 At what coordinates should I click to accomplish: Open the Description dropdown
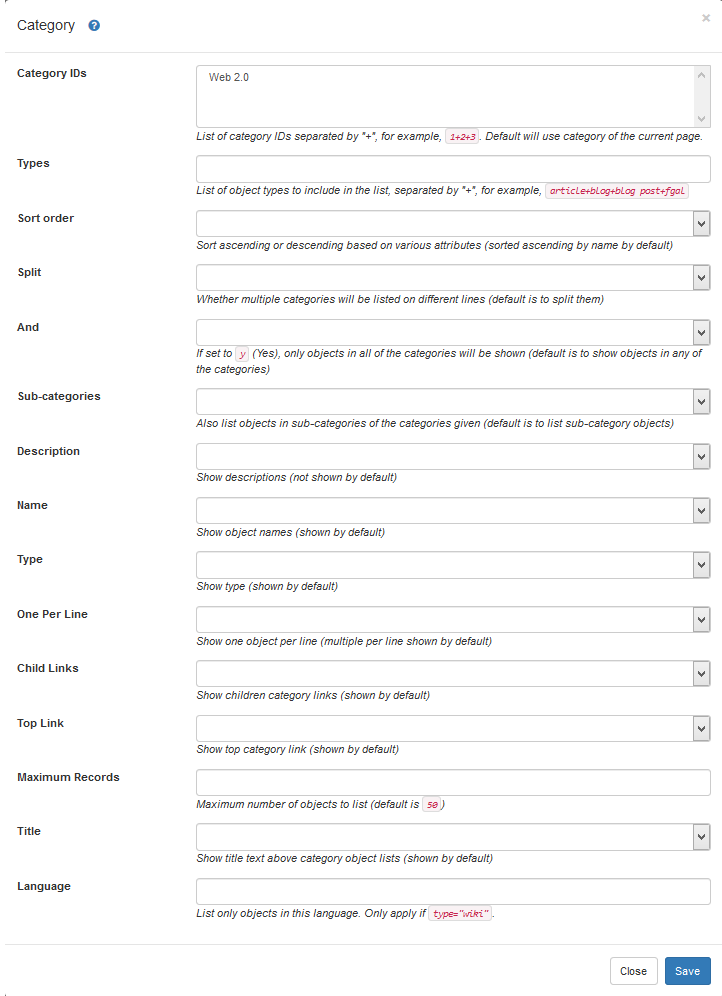[x=453, y=456]
